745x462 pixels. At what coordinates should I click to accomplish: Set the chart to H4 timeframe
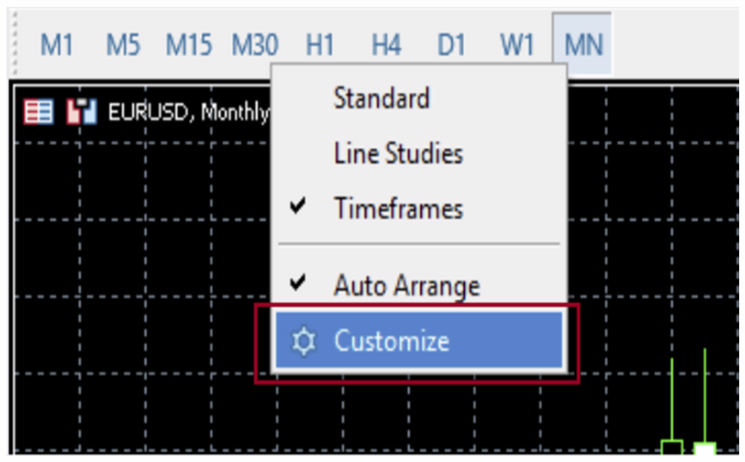[386, 45]
